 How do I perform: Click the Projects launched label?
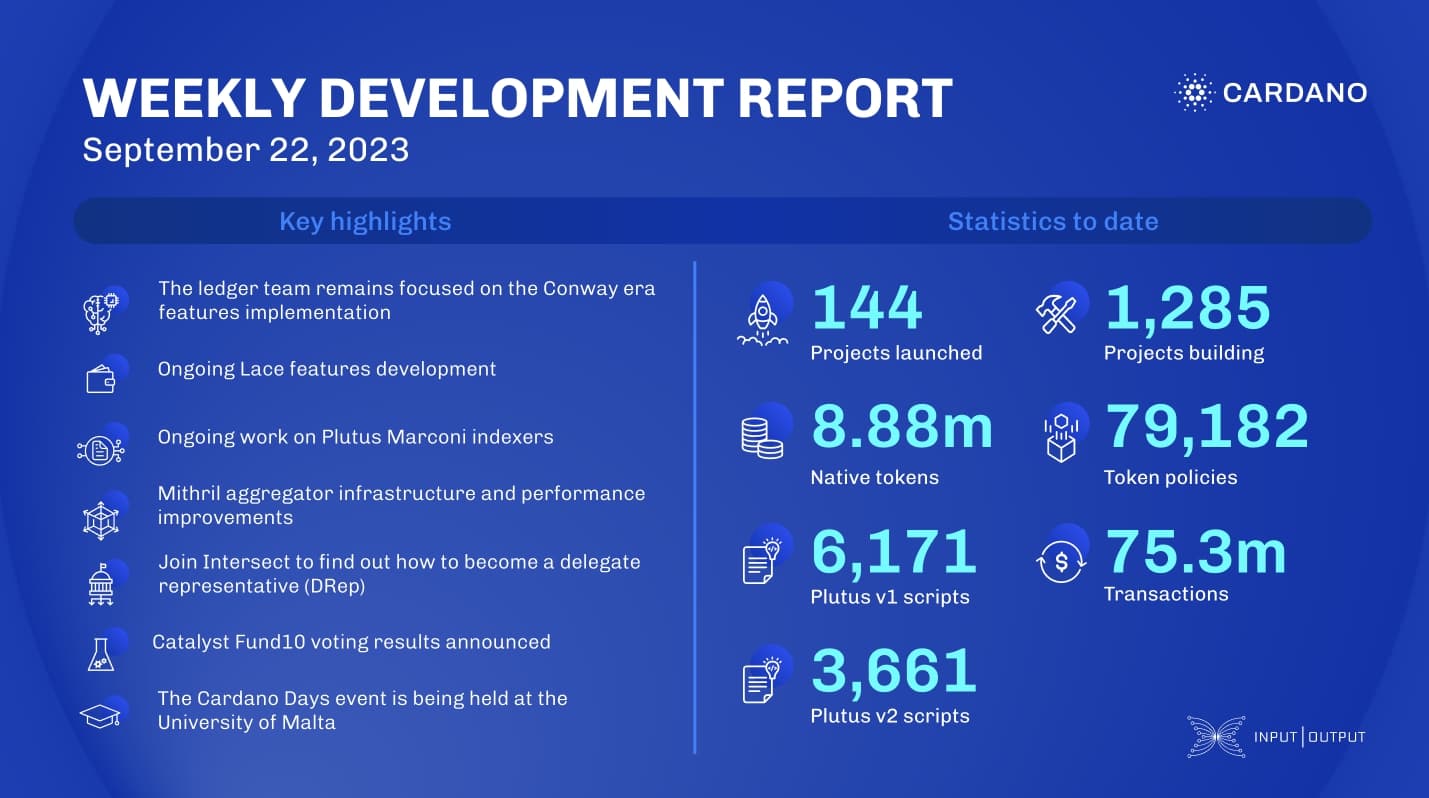896,353
